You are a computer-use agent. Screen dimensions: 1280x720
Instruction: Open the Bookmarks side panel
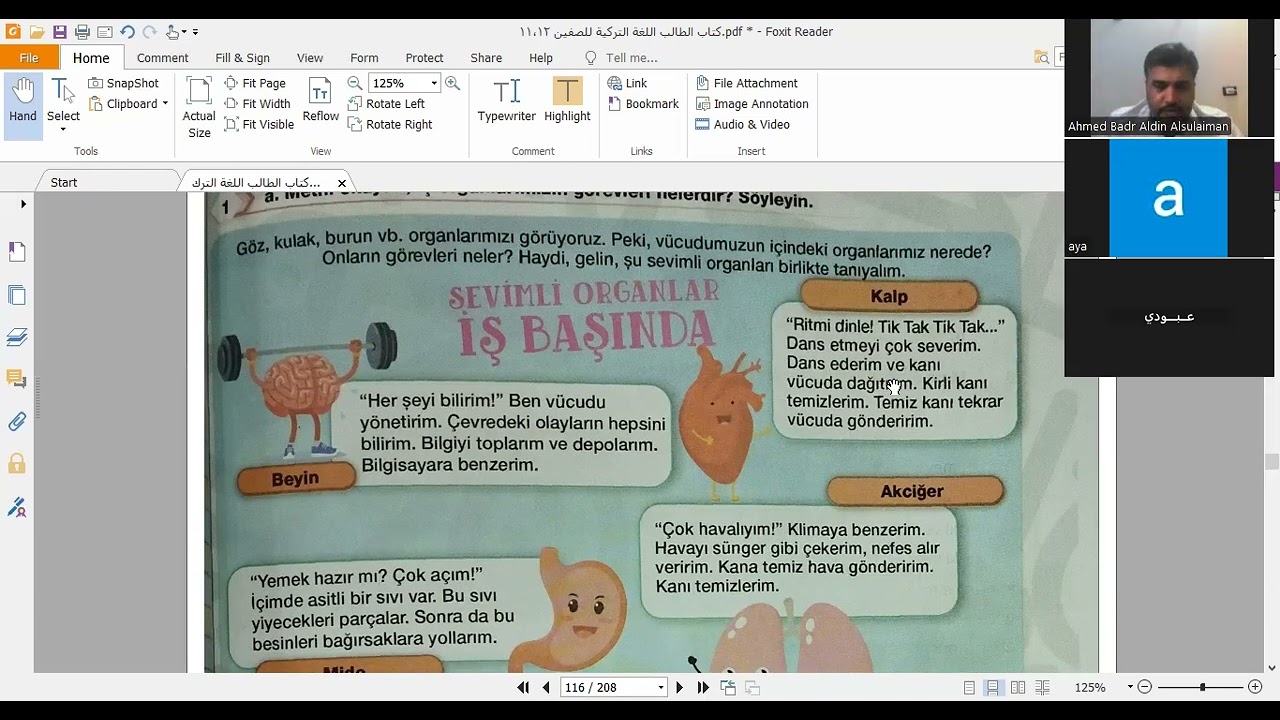point(17,252)
